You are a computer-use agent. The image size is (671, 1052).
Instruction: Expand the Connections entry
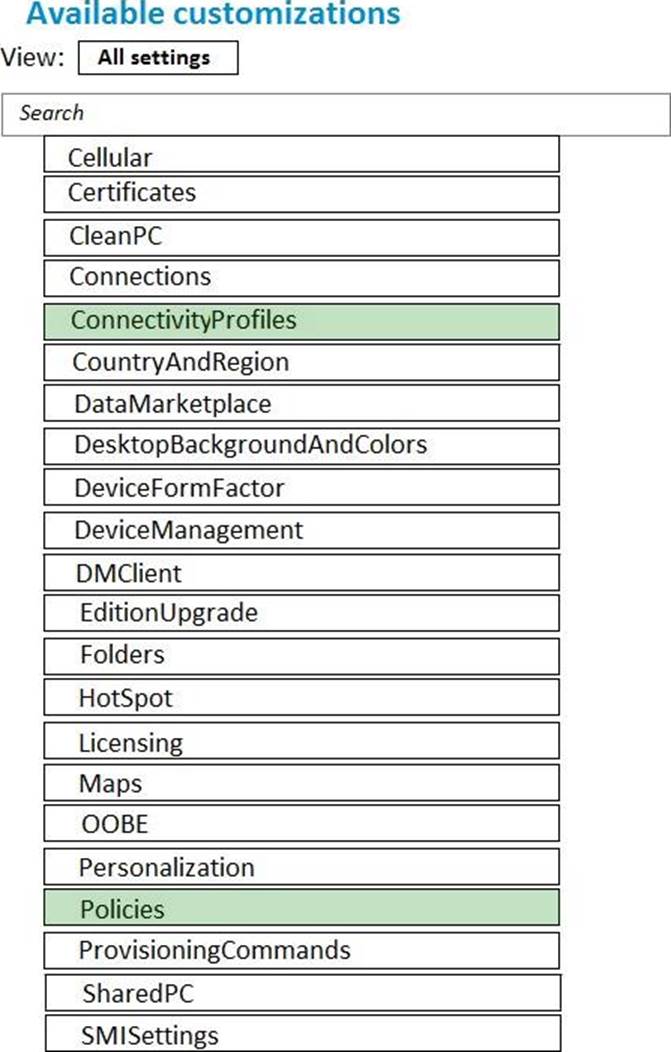pos(301,277)
